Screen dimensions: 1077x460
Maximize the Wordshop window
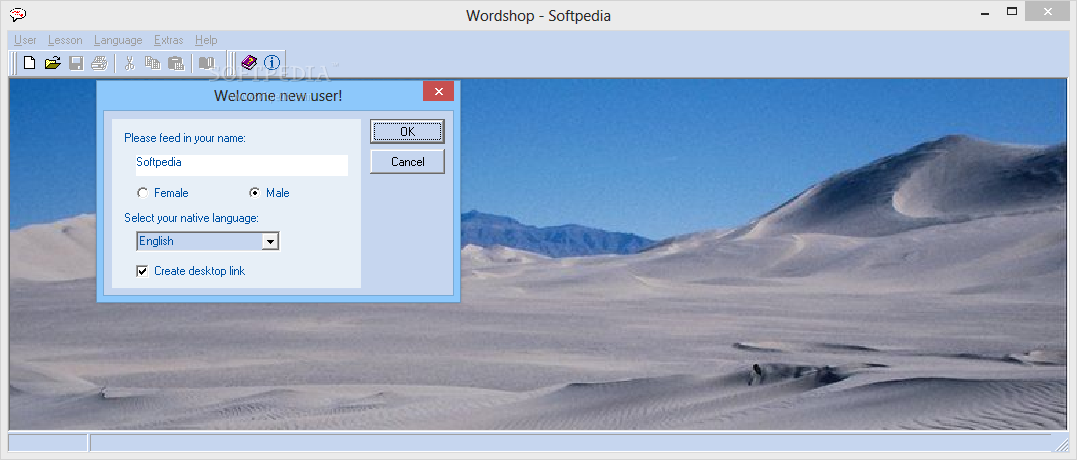tap(1012, 11)
